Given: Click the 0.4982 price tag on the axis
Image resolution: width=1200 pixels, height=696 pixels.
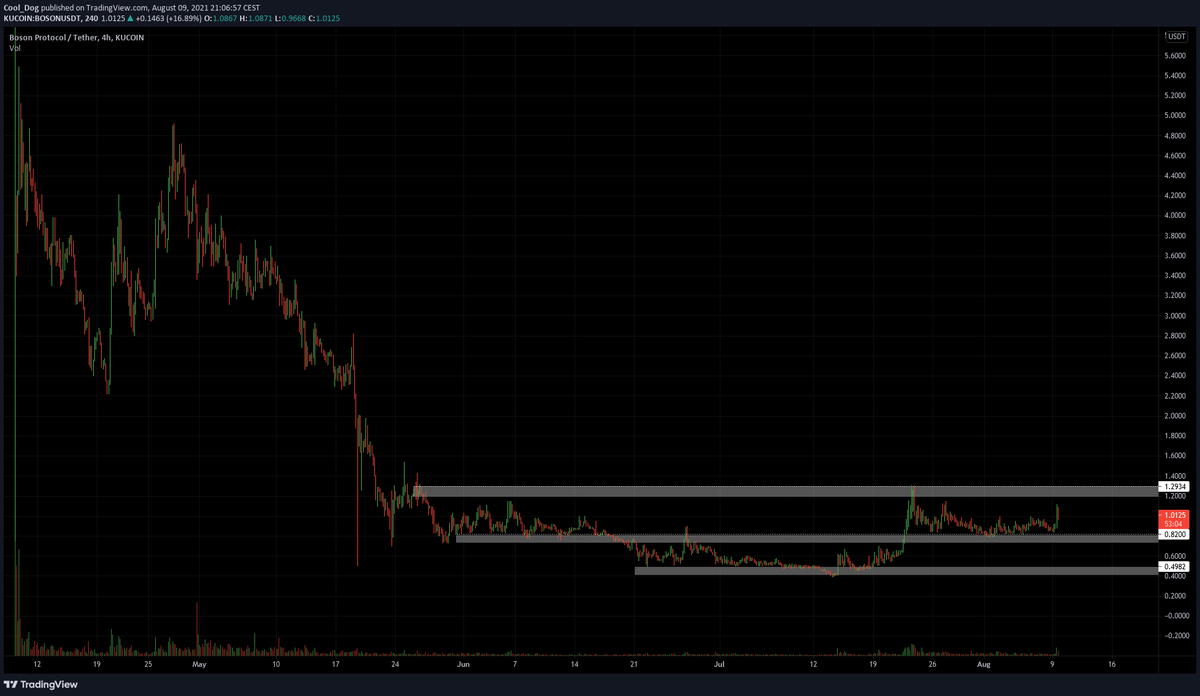Looking at the screenshot, I should pyautogui.click(x=1174, y=566).
